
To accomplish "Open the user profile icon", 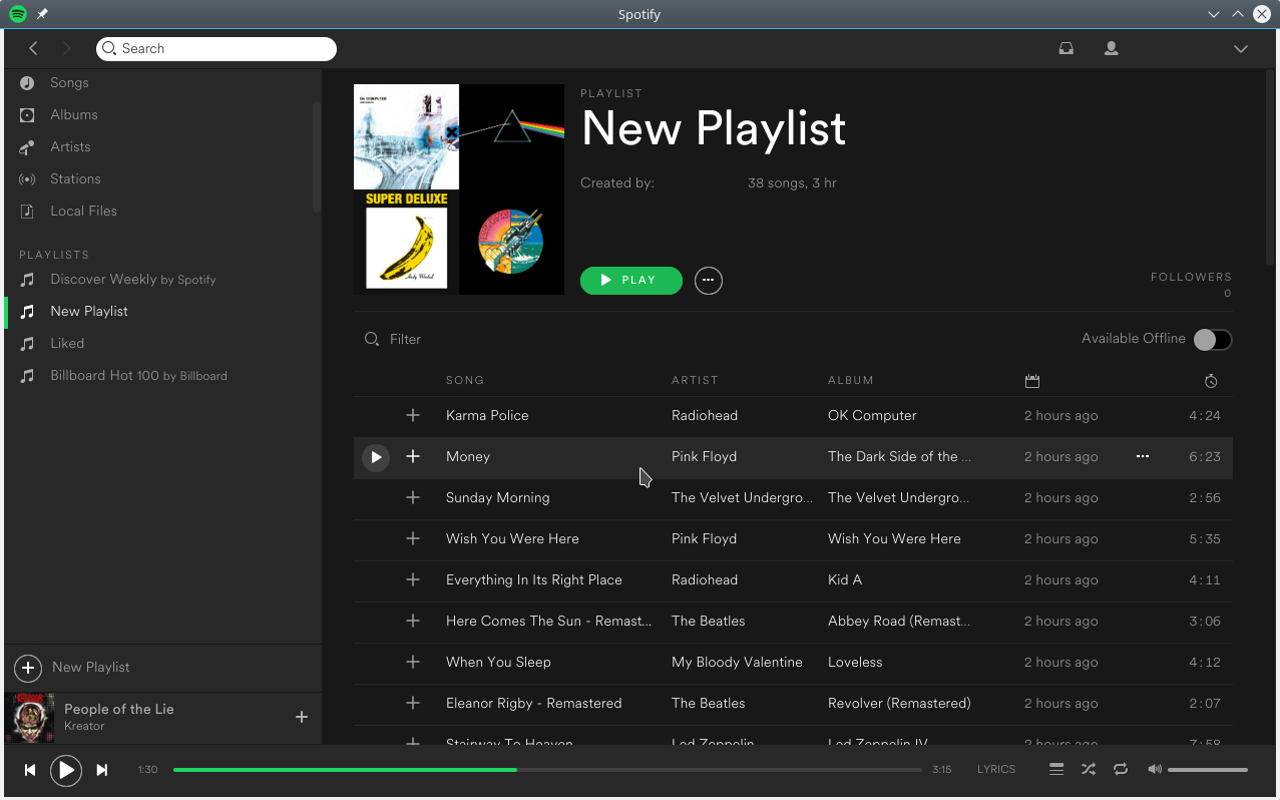I will [1111, 48].
